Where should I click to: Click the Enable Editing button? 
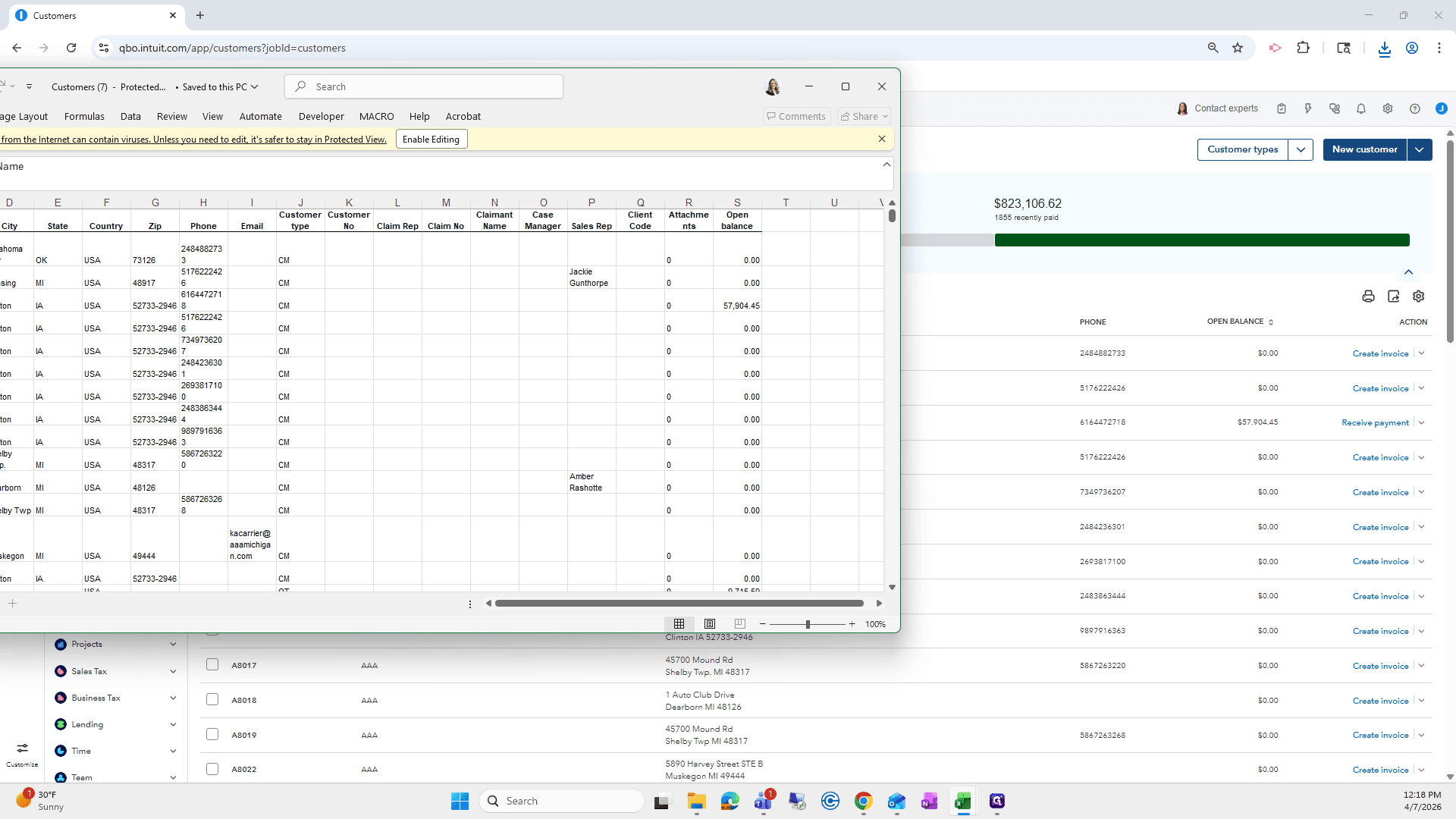(431, 140)
